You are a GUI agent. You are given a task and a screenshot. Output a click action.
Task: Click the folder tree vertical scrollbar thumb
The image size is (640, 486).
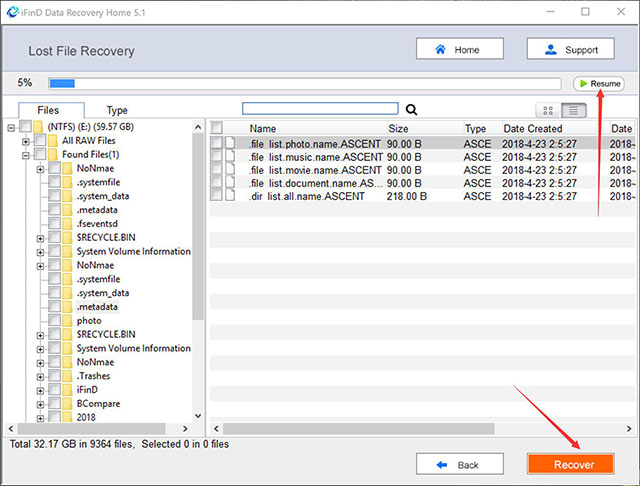click(198, 227)
